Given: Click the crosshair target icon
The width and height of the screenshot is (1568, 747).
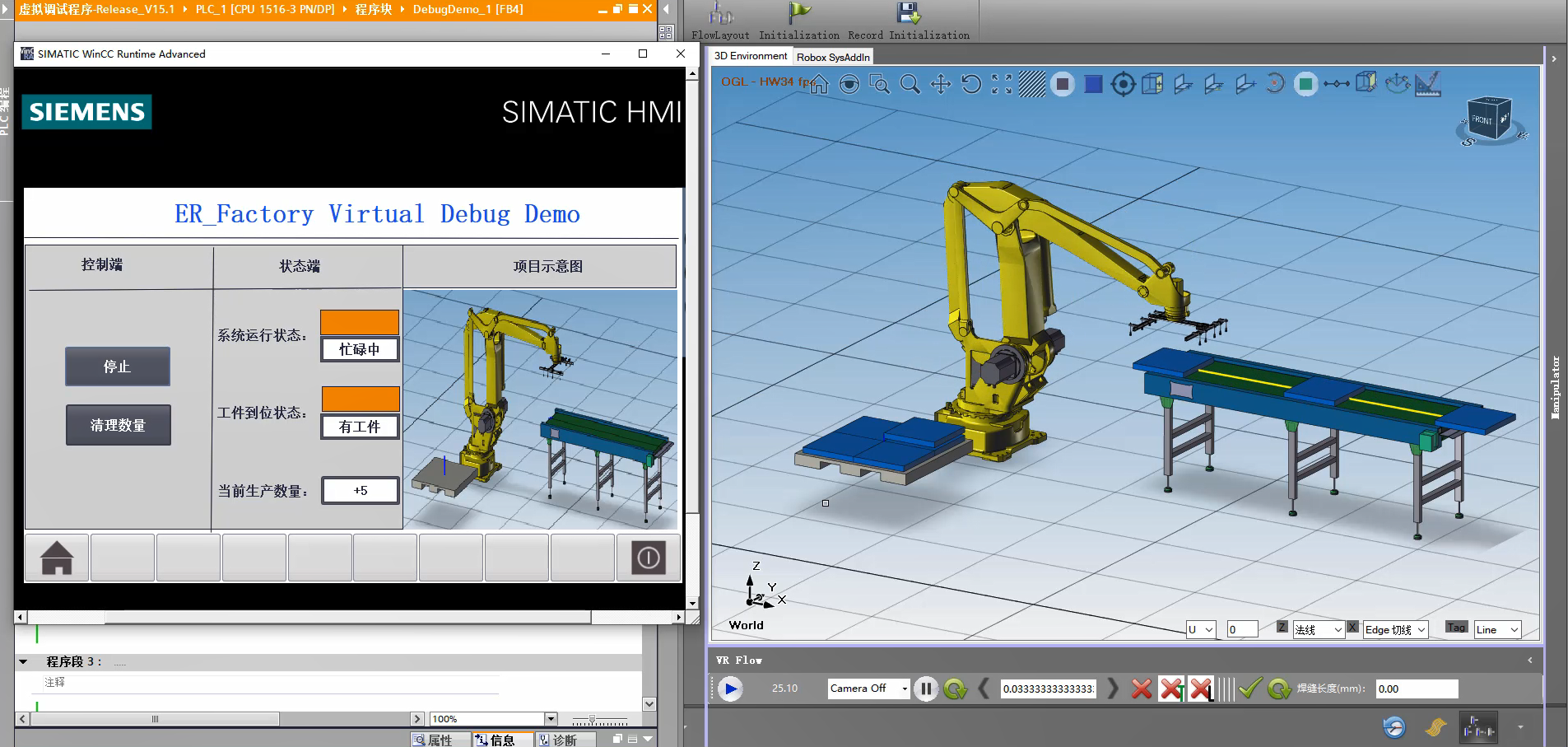Looking at the screenshot, I should pyautogui.click(x=1123, y=84).
